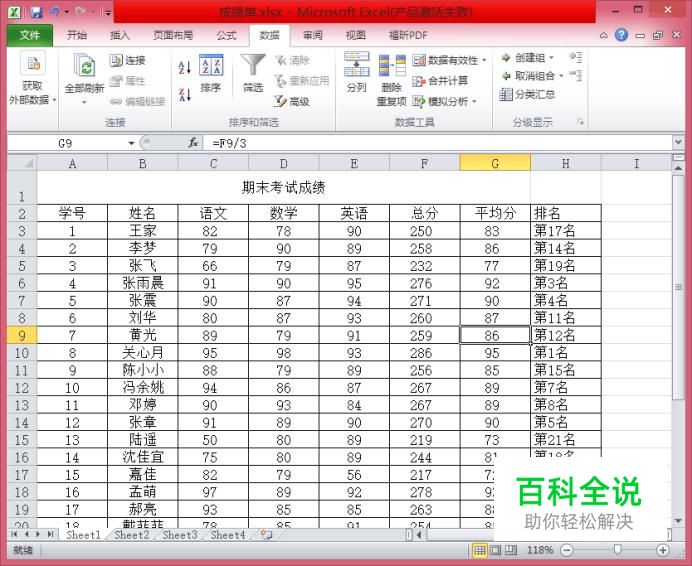The height and width of the screenshot is (566, 692).
Task: Select the Sheet1 worksheet tab
Action: (83, 535)
